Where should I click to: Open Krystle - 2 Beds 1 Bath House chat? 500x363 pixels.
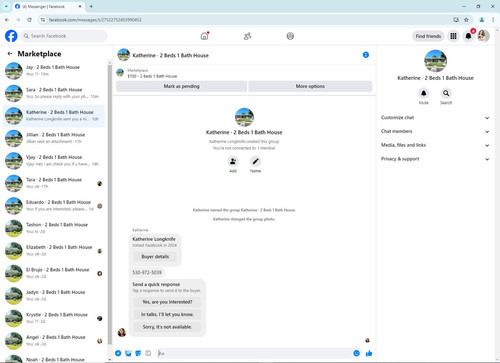click(54, 318)
